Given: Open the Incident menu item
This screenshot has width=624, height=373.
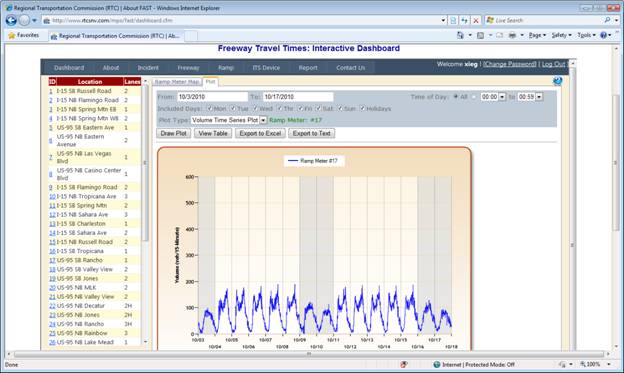Looking at the screenshot, I should 148,68.
